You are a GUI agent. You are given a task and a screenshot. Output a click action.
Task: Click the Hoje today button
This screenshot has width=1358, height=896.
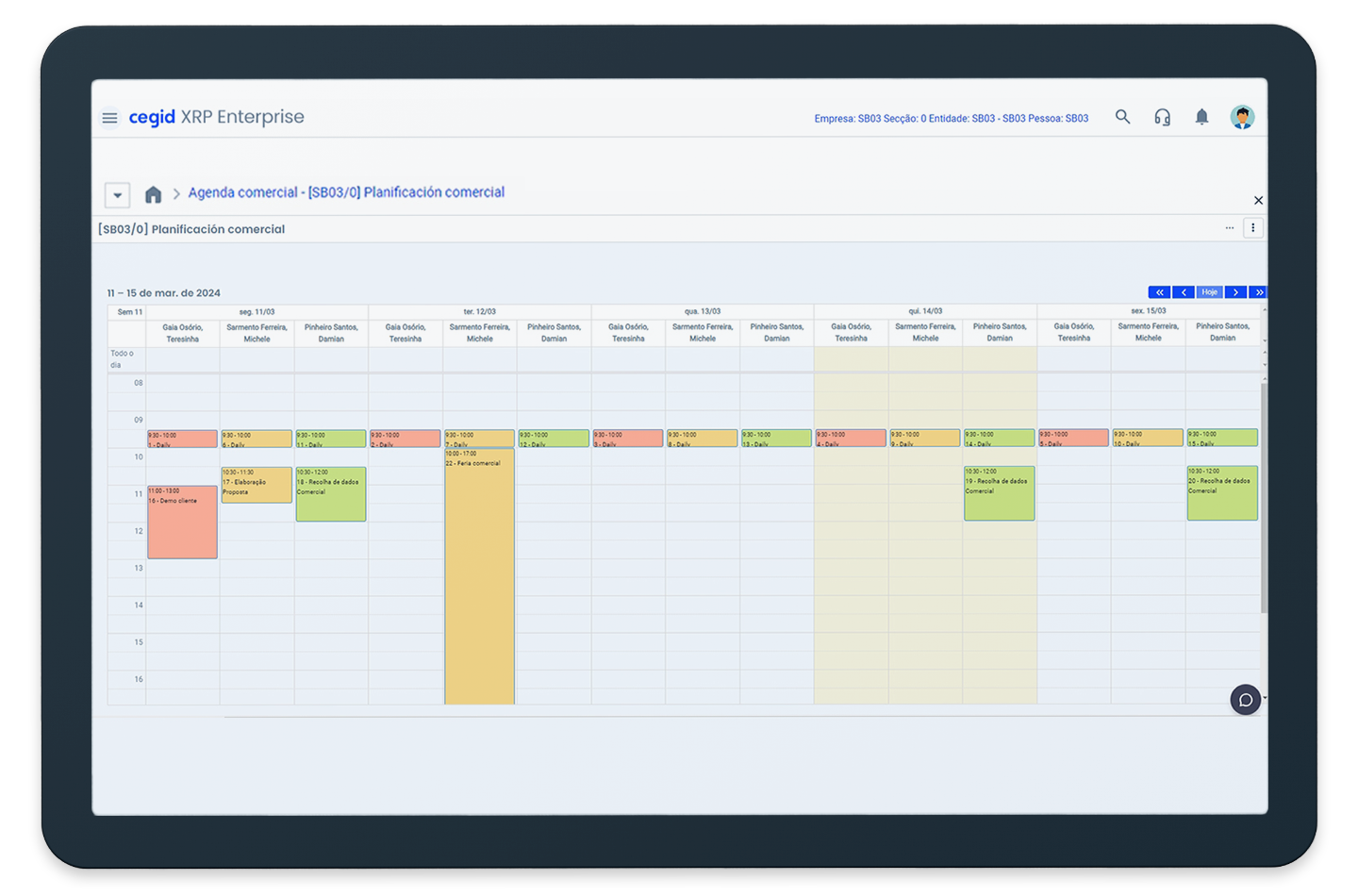click(1209, 292)
